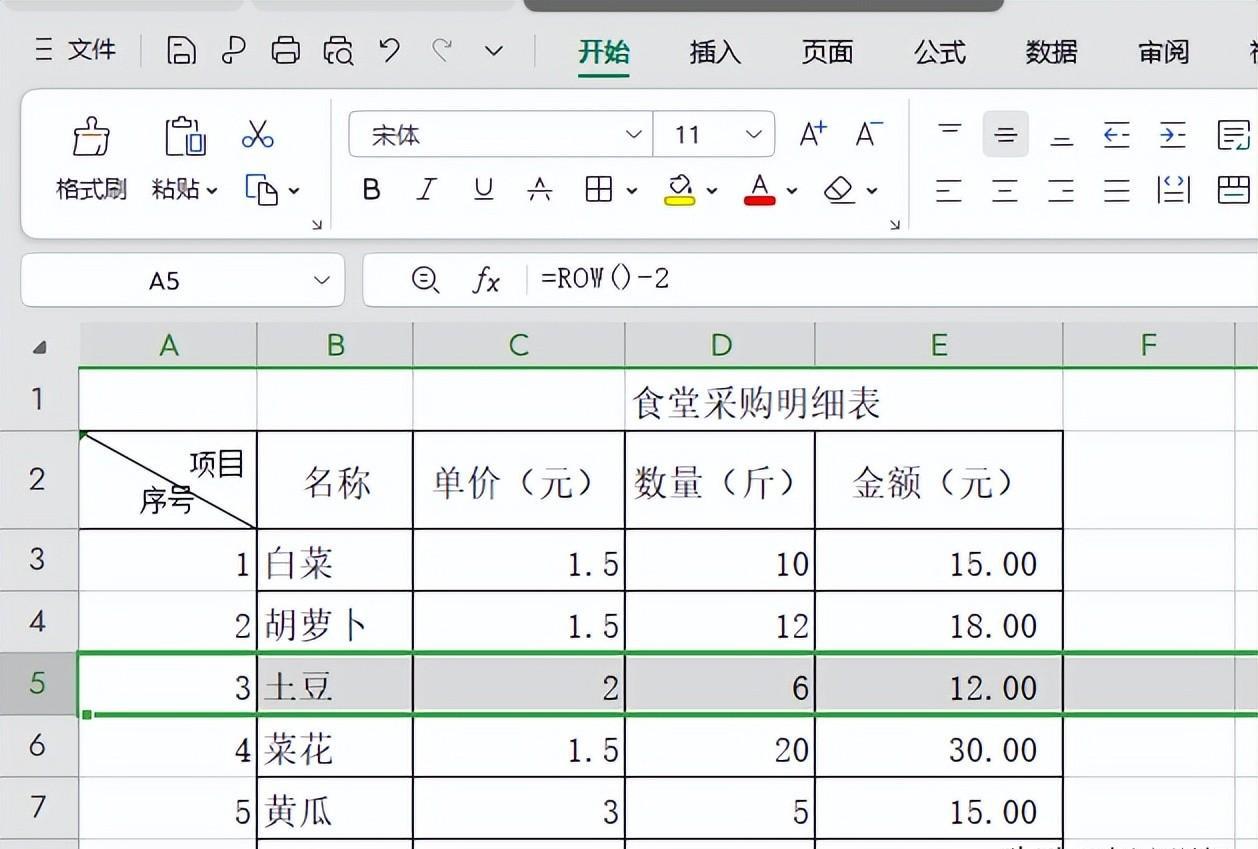Open the Name Box dropdown arrow
This screenshot has width=1258, height=849.
(322, 281)
